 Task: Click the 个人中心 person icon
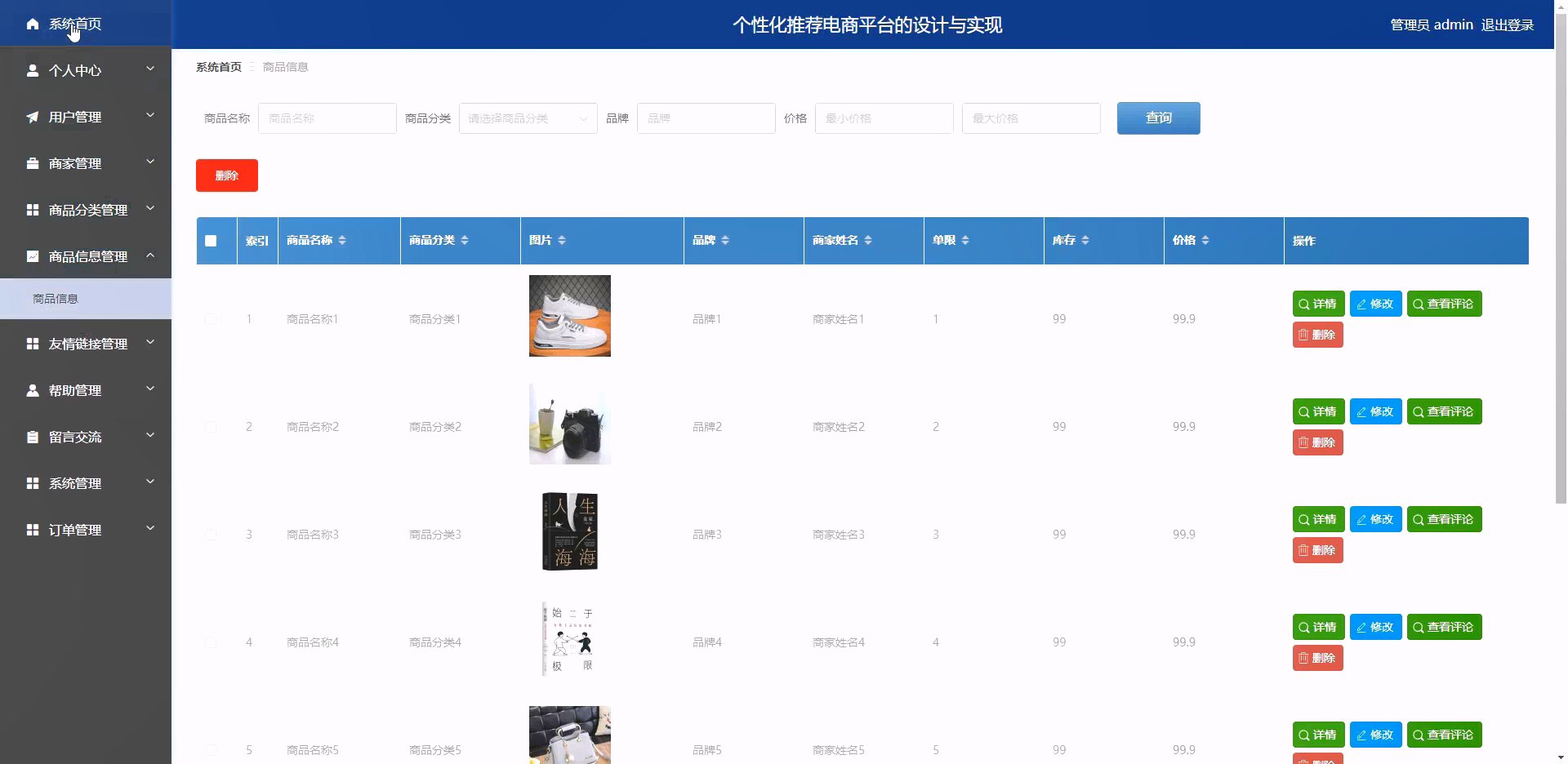click(33, 71)
